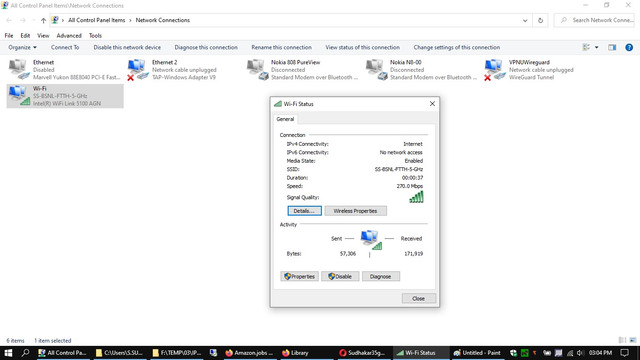
Task: Select the Ethernet adapter icon
Action: 19,69
